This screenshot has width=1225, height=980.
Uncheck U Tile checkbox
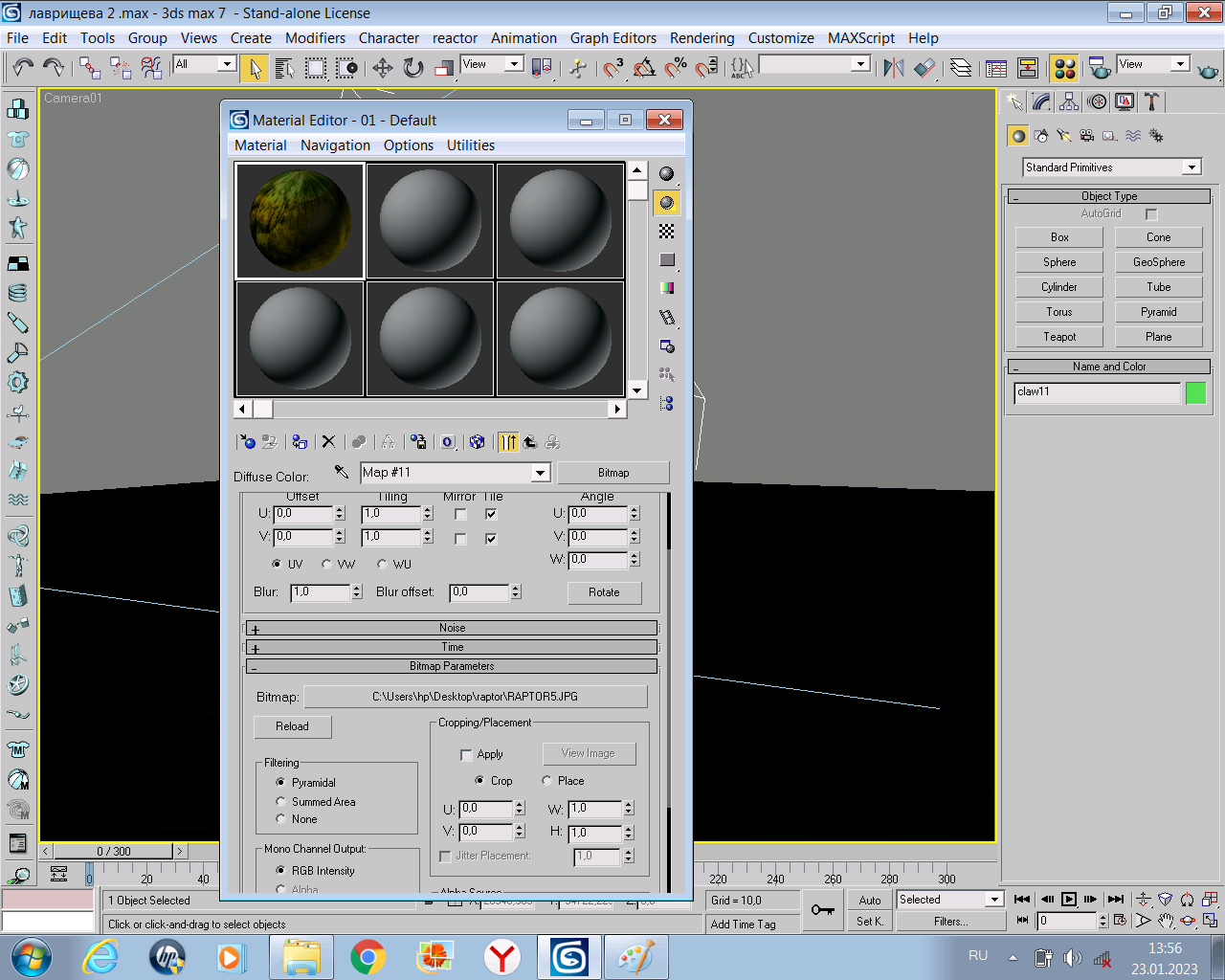[x=491, y=514]
